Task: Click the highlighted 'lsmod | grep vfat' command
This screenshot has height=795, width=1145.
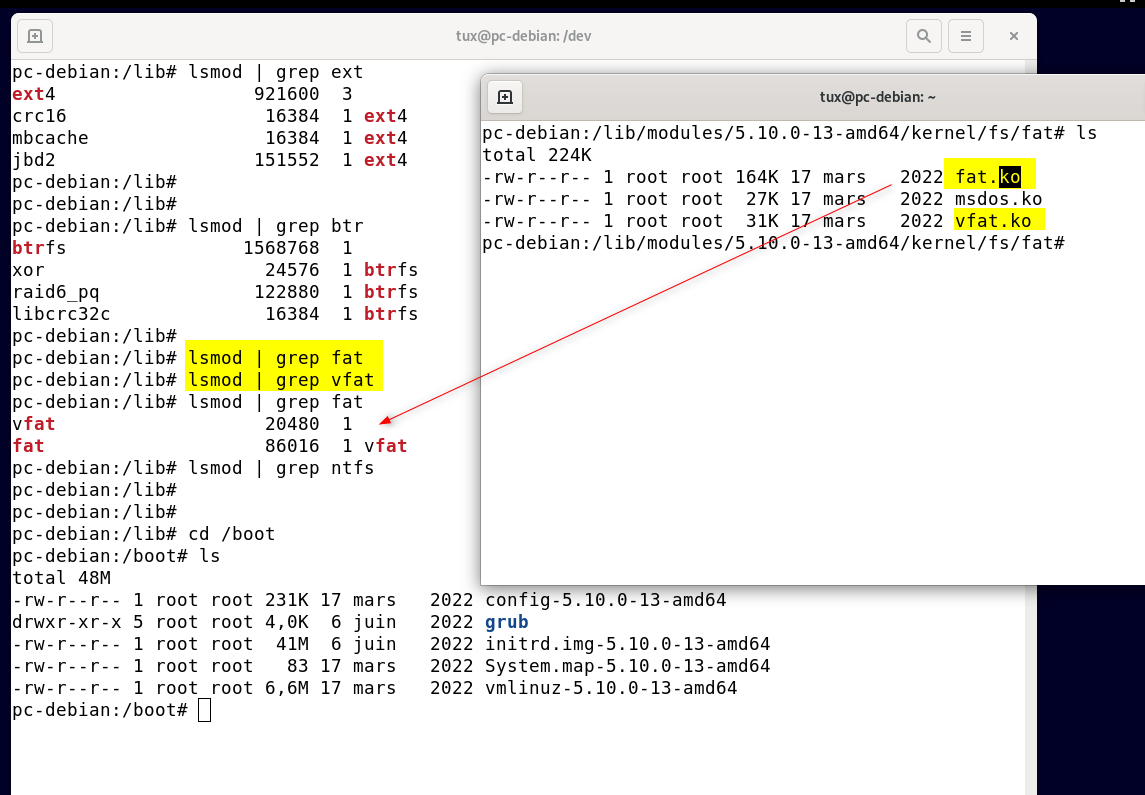Action: [281, 380]
